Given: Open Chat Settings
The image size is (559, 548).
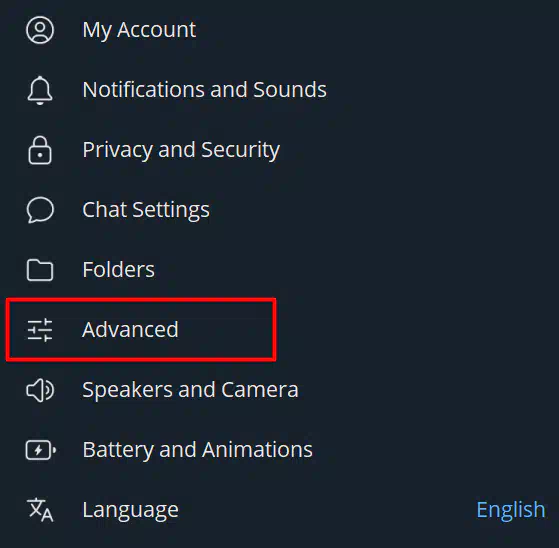Looking at the screenshot, I should [280, 210].
